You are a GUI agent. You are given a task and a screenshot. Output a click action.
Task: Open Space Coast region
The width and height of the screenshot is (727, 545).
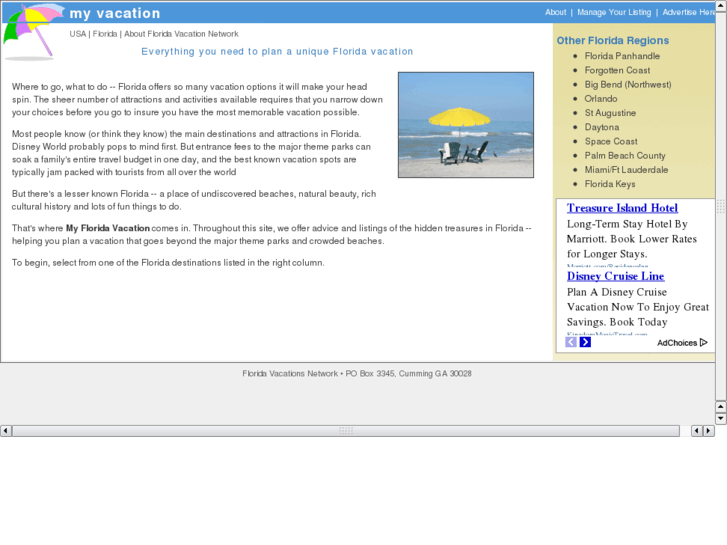coord(611,141)
